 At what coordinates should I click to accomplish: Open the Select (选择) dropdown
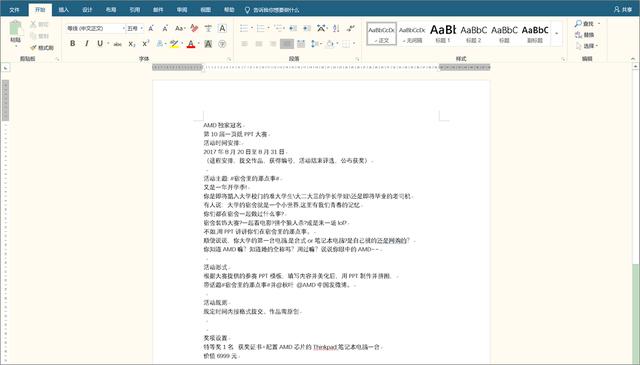click(587, 46)
